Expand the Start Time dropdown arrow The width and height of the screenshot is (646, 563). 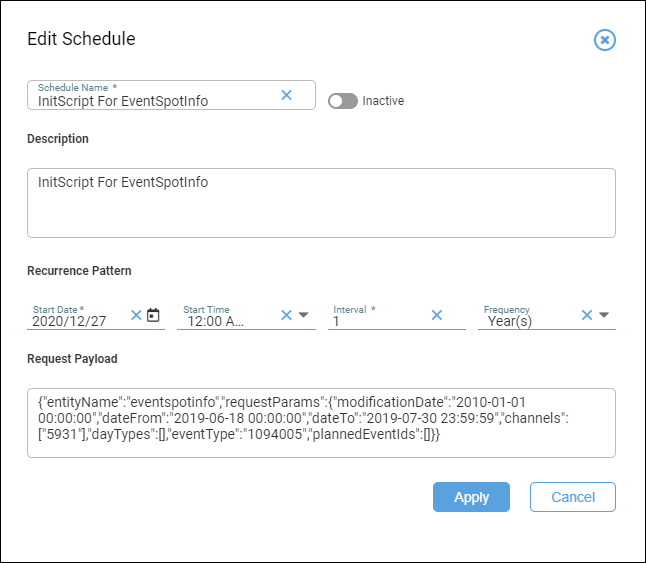(x=304, y=315)
